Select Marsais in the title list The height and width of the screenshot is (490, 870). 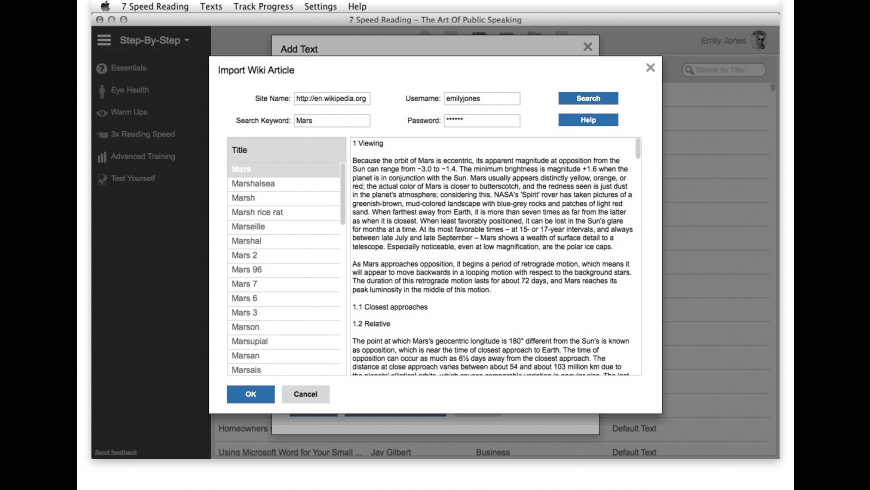(x=284, y=370)
